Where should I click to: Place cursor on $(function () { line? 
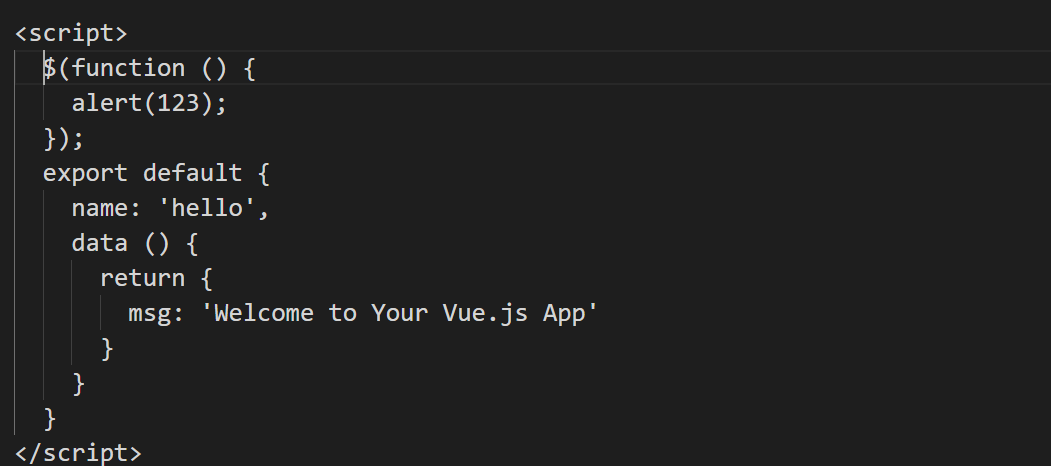(x=149, y=68)
